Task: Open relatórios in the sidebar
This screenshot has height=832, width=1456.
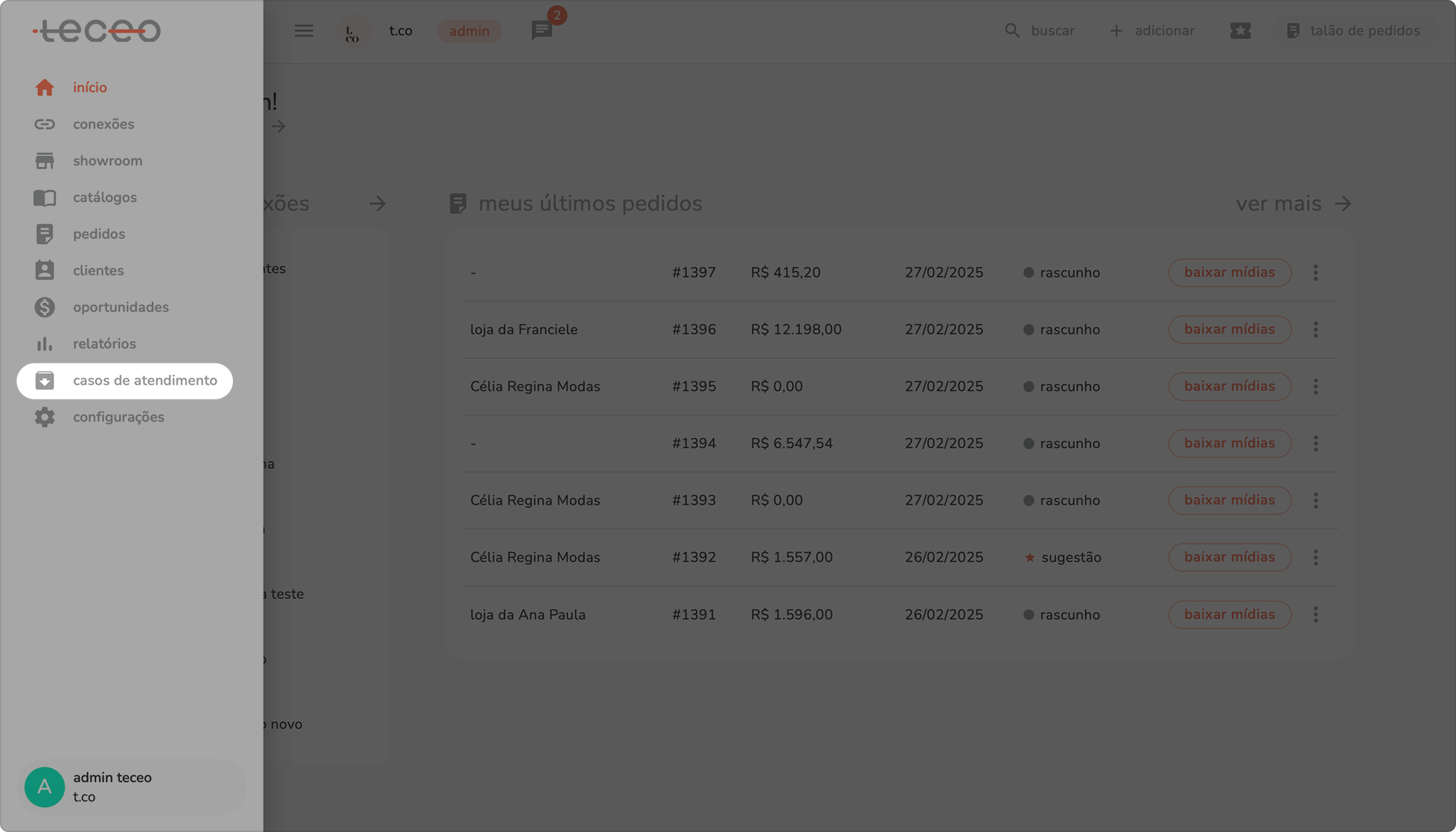Action: pos(104,344)
